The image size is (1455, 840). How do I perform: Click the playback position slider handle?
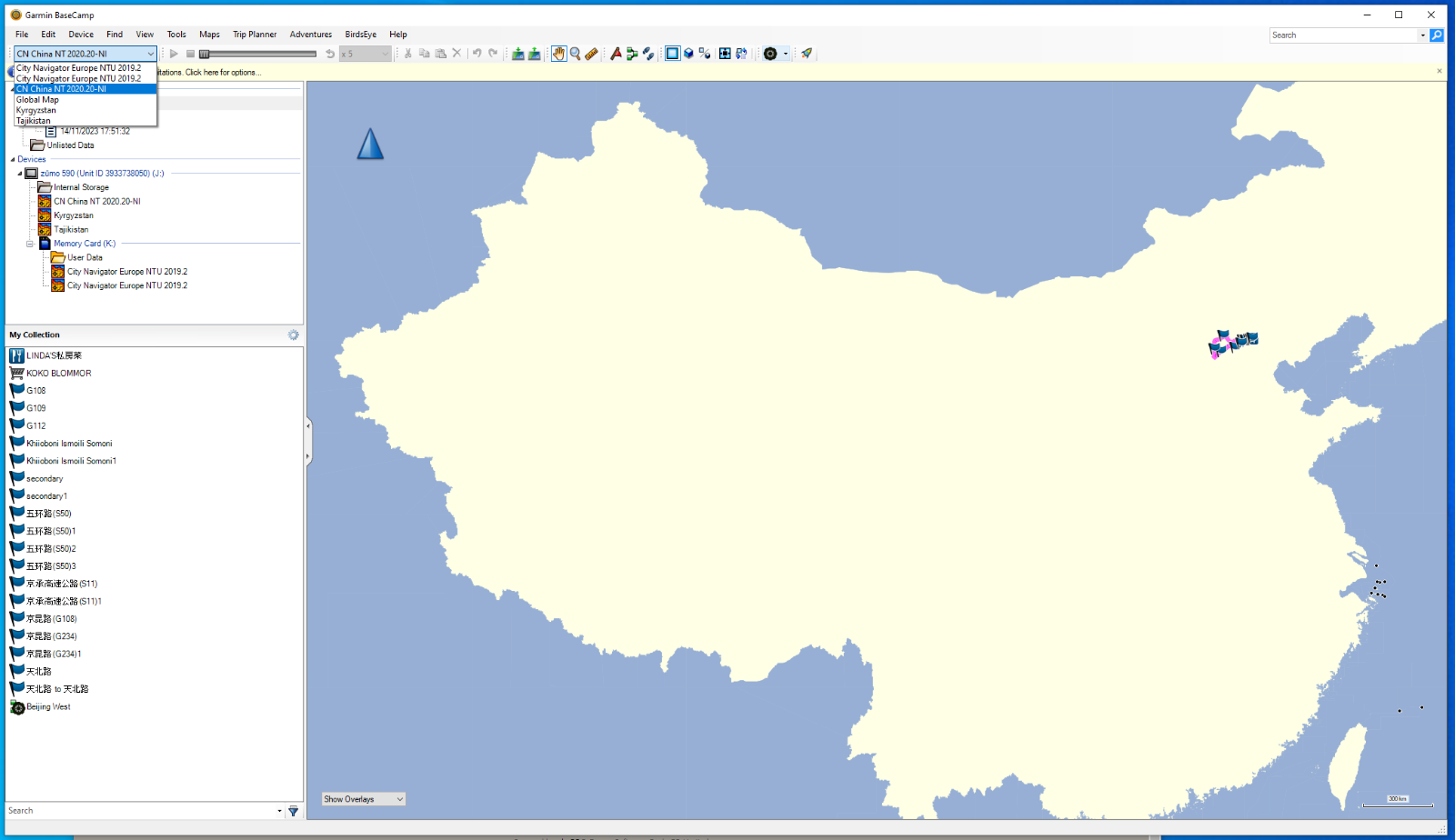[x=205, y=54]
